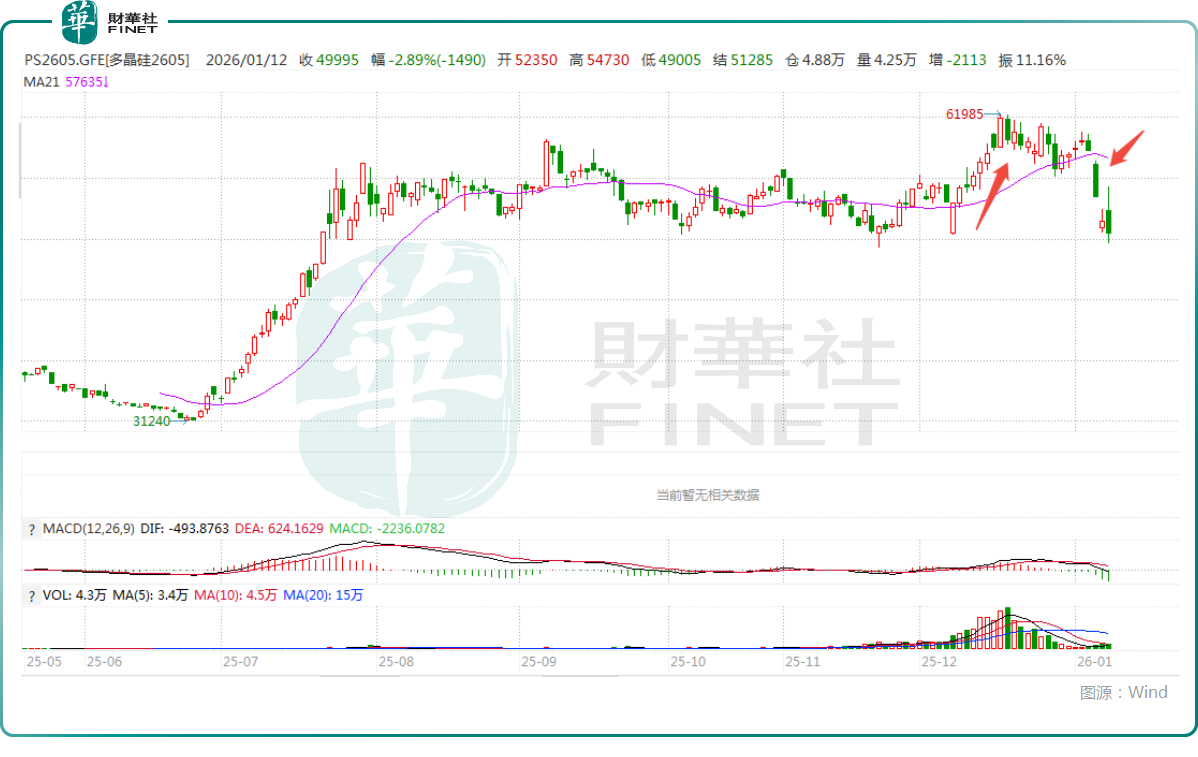Click the 25-08 date on the time axis
Image resolution: width=1198 pixels, height=757 pixels.
point(395,662)
